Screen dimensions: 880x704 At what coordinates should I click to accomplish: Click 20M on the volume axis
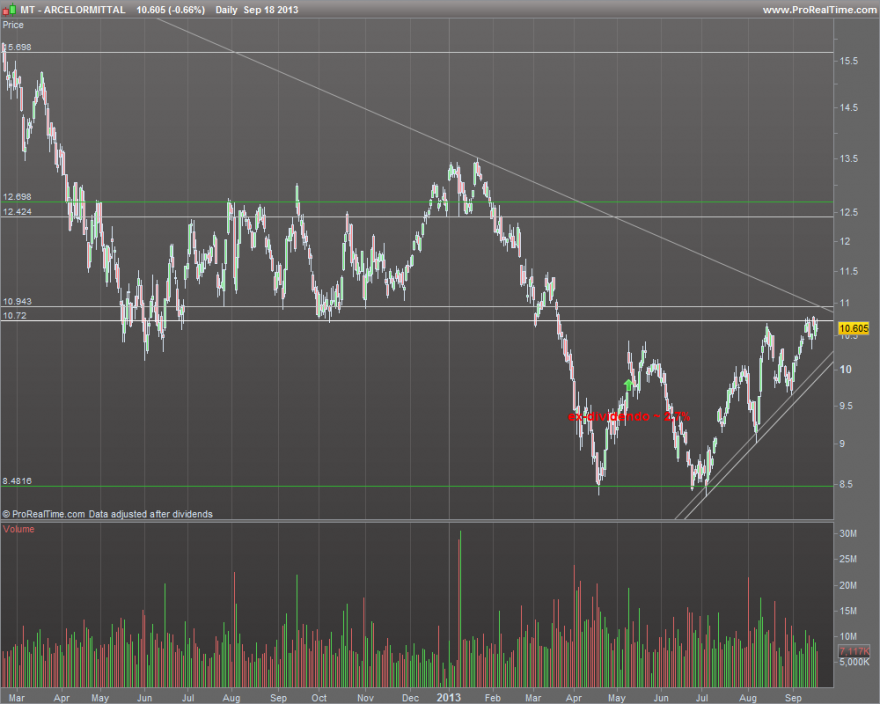pos(848,585)
